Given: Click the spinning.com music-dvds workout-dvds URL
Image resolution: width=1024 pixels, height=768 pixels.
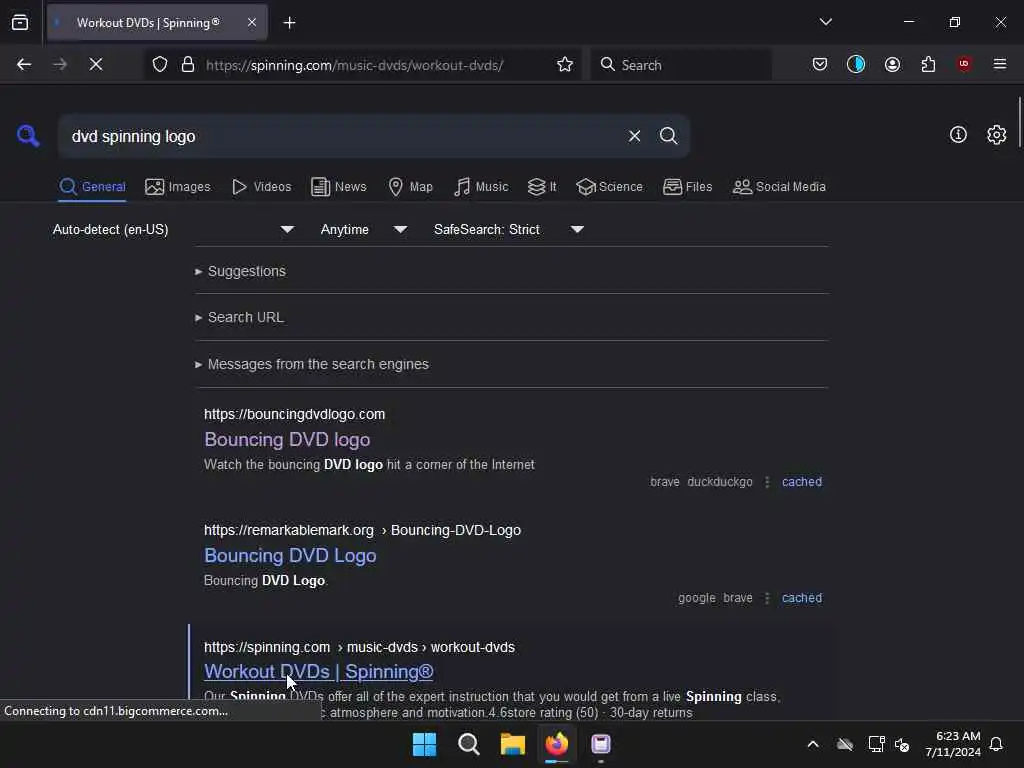Looking at the screenshot, I should (x=359, y=647).
